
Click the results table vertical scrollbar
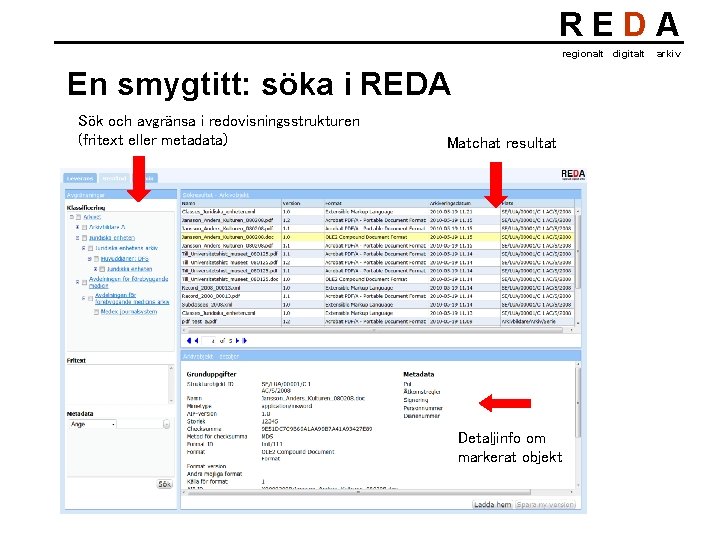[578, 266]
